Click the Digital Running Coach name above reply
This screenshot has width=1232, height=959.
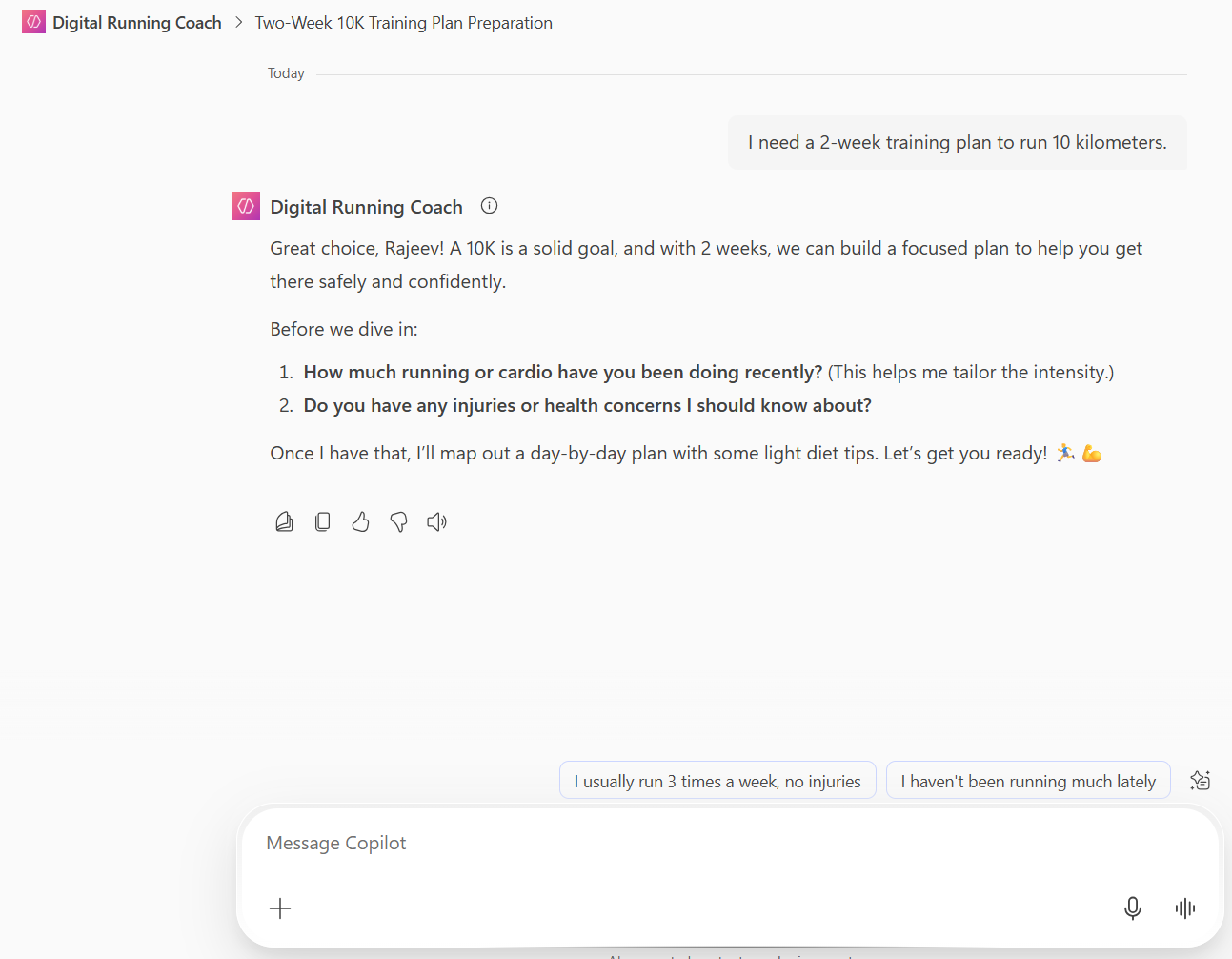pos(366,207)
